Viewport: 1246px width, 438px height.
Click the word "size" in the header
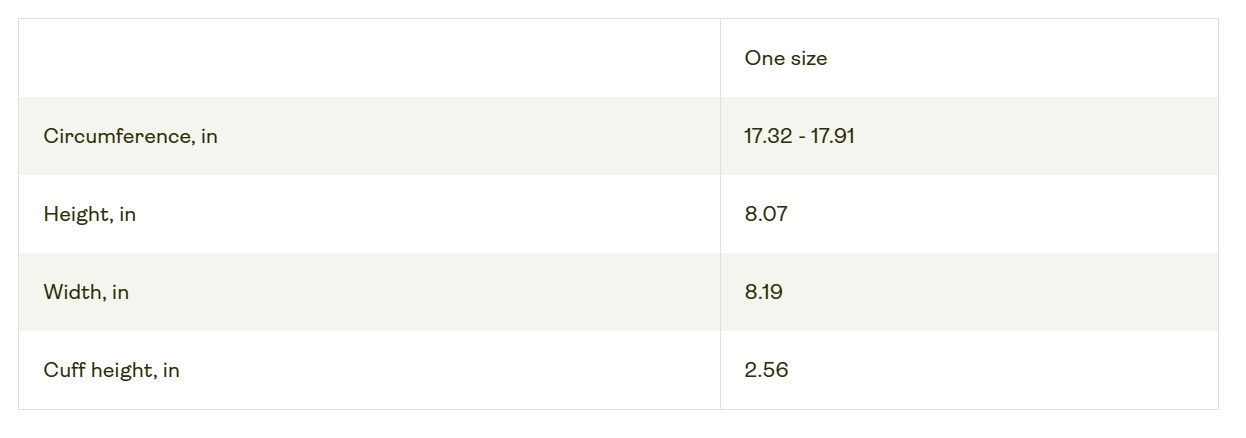pos(808,58)
